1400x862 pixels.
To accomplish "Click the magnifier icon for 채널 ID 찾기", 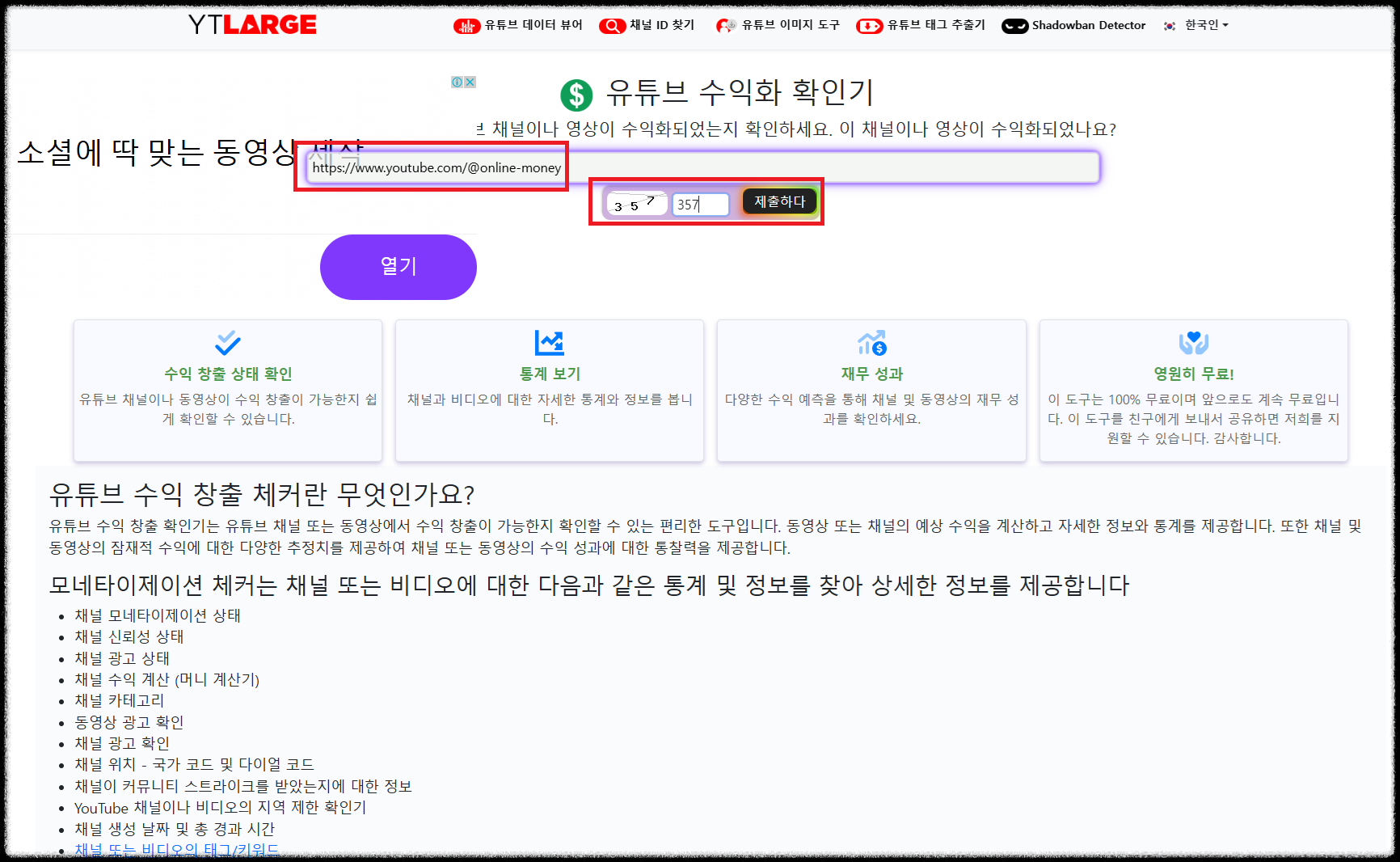I will [x=612, y=26].
